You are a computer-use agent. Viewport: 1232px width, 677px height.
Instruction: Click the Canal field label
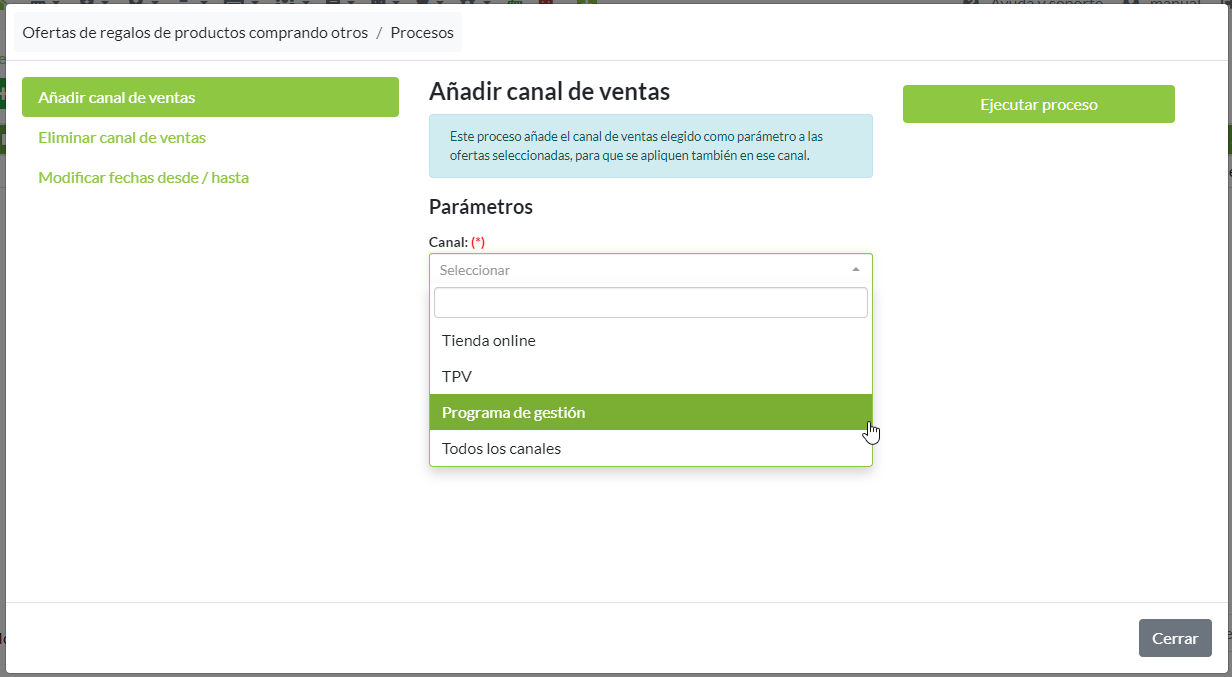click(x=448, y=242)
